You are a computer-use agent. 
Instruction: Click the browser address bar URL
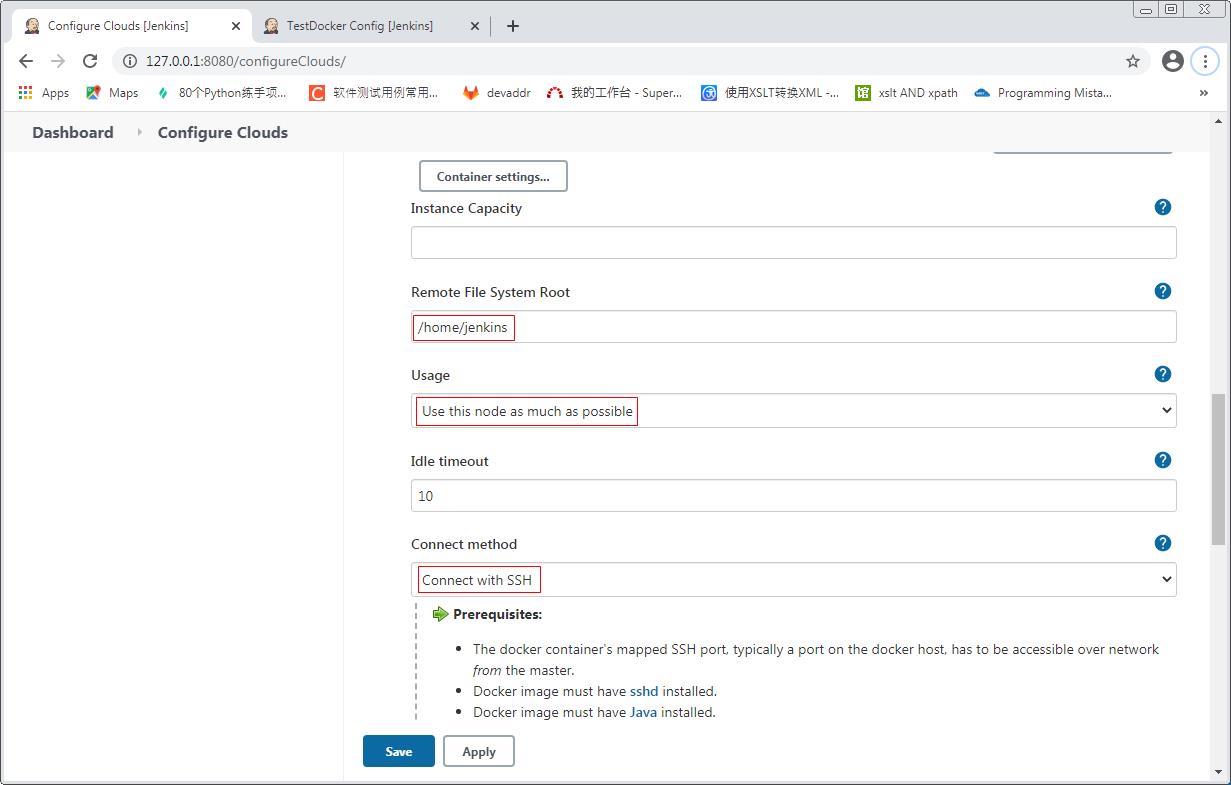tap(246, 61)
